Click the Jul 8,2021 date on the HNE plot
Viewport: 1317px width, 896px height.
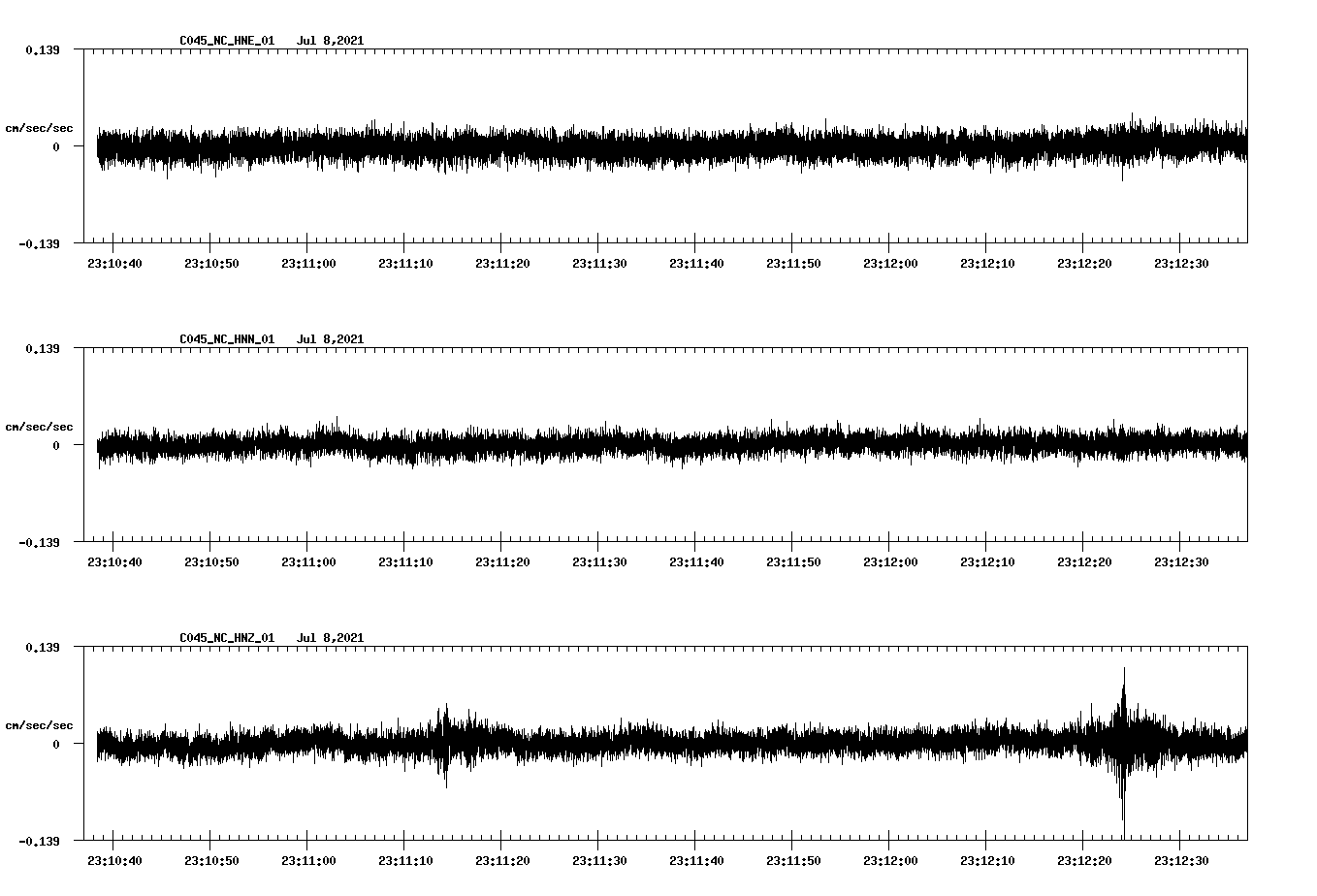tap(331, 41)
